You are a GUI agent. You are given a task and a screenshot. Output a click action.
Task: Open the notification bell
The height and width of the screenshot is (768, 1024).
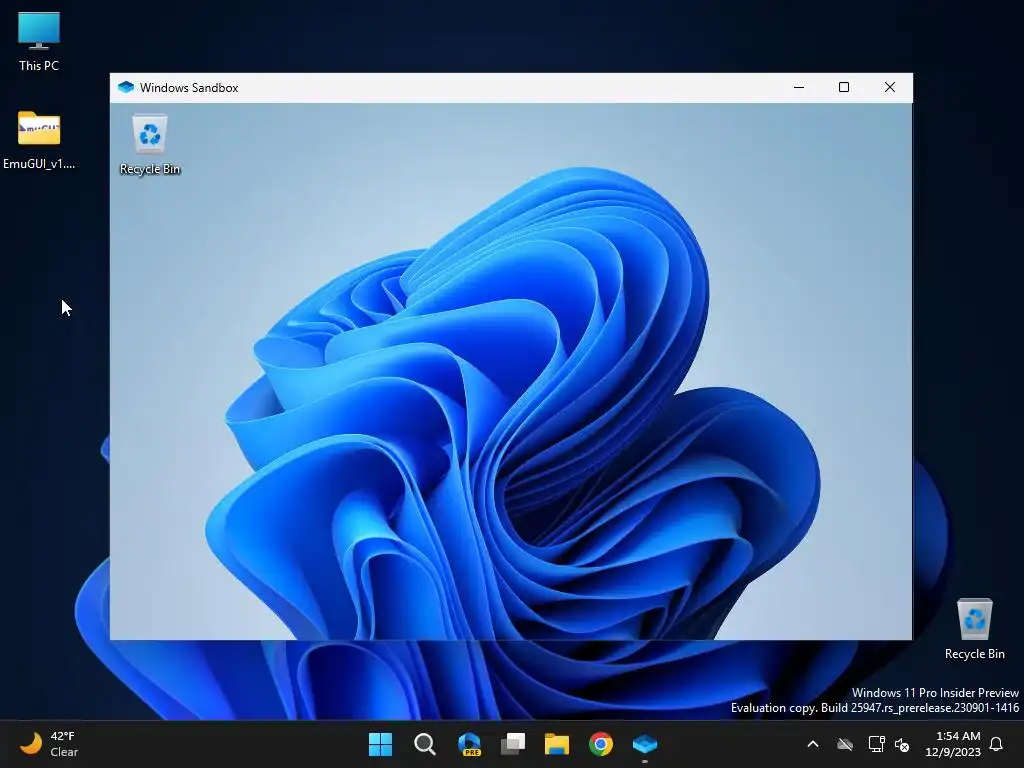[x=996, y=744]
